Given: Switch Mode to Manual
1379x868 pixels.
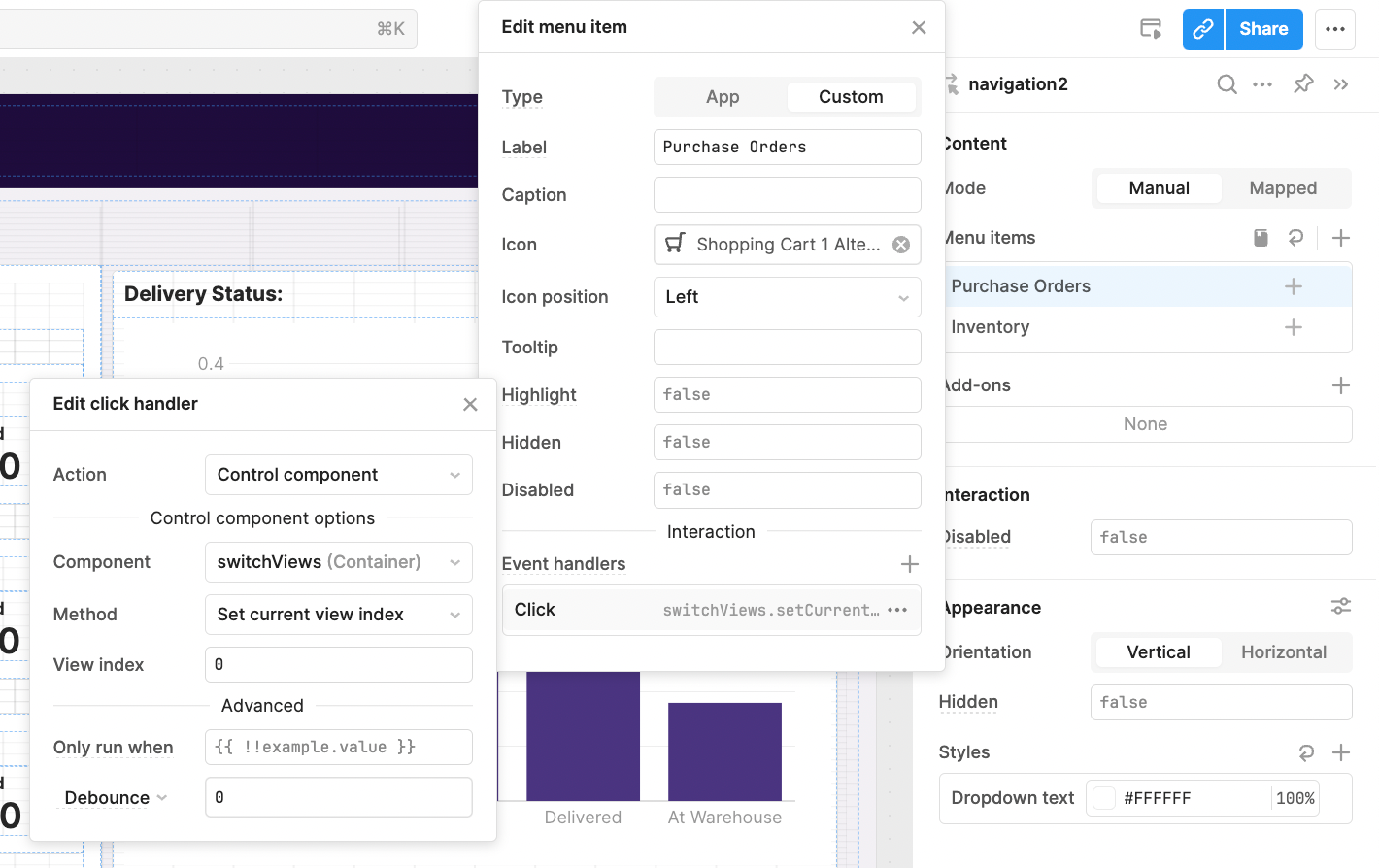Looking at the screenshot, I should [x=1159, y=188].
